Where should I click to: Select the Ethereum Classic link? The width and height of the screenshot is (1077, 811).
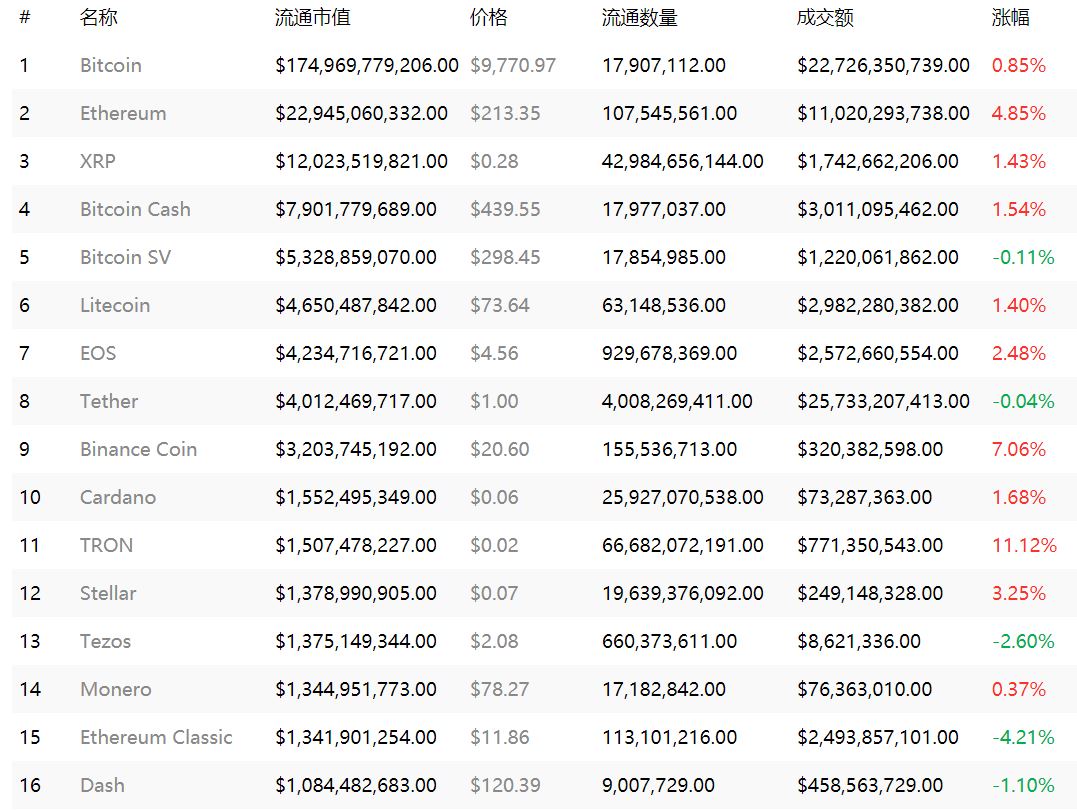point(156,737)
